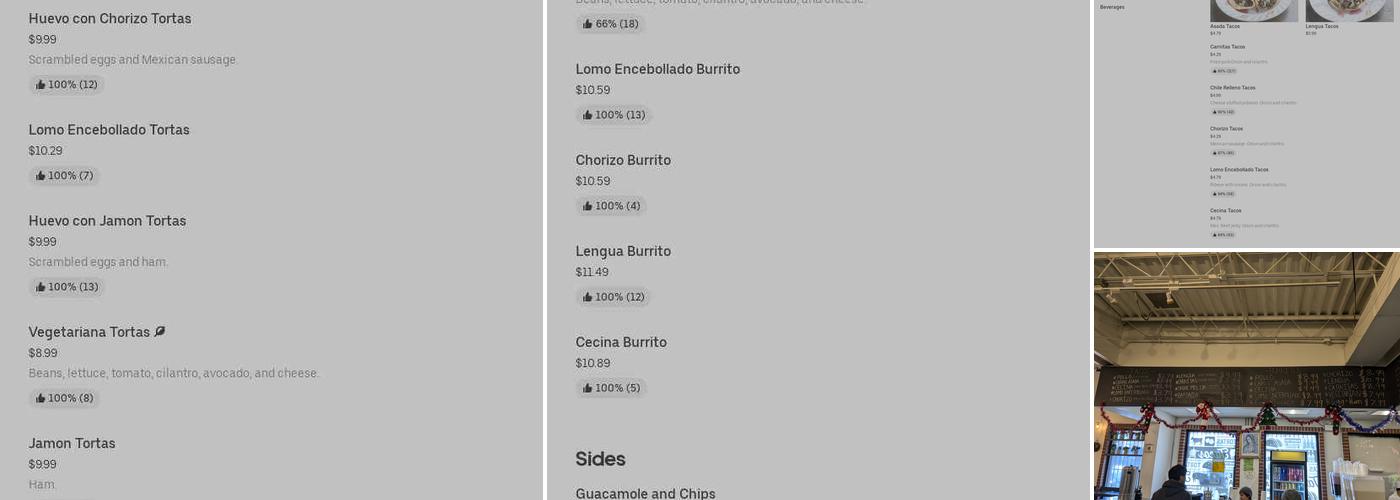Image resolution: width=1400 pixels, height=500 pixels.
Task: Click thumbs-up rating under Huevo con Chorizo Tortas
Action: 66,85
